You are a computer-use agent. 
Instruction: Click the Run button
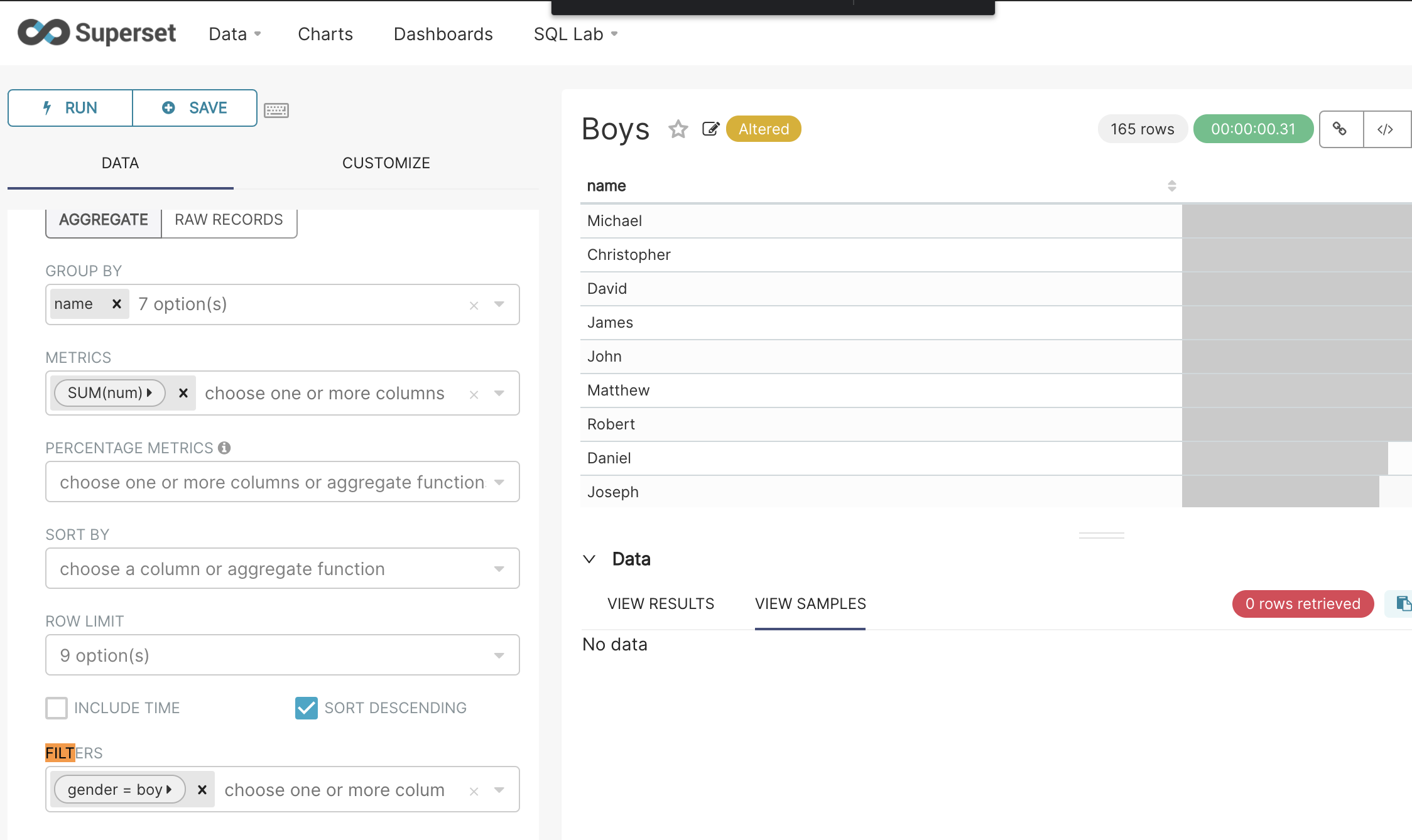[x=70, y=107]
